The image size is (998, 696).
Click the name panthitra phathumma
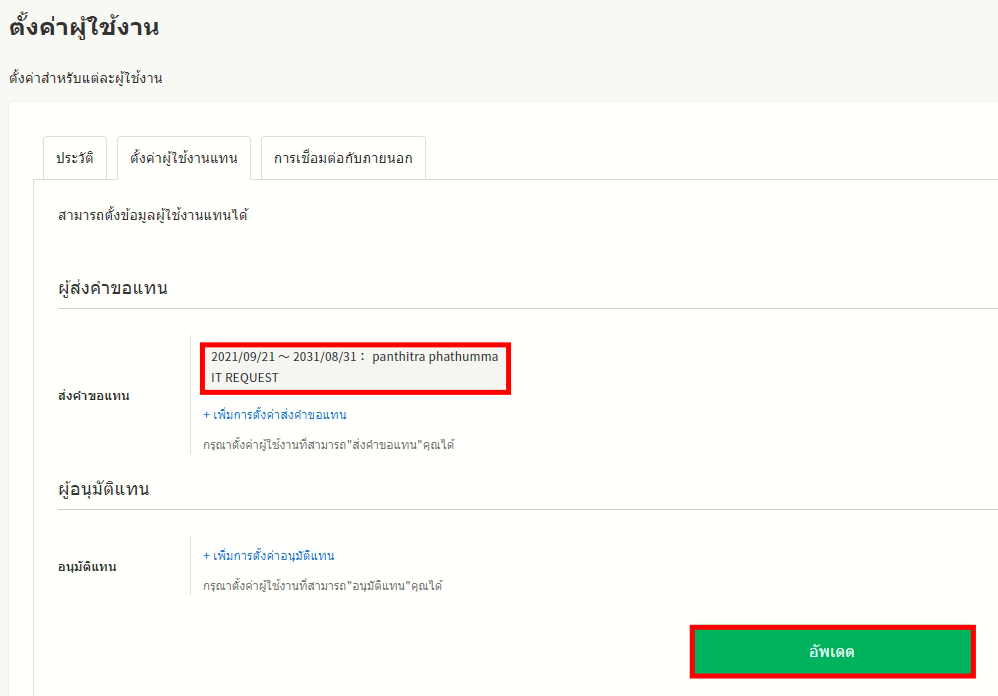(x=435, y=357)
